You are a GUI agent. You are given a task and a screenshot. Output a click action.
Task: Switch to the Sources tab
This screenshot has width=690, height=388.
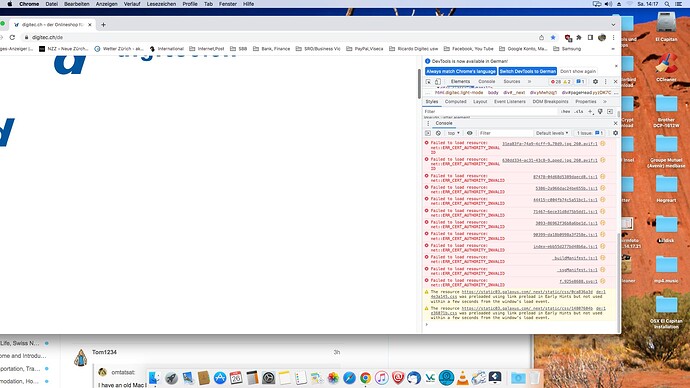[x=512, y=82]
